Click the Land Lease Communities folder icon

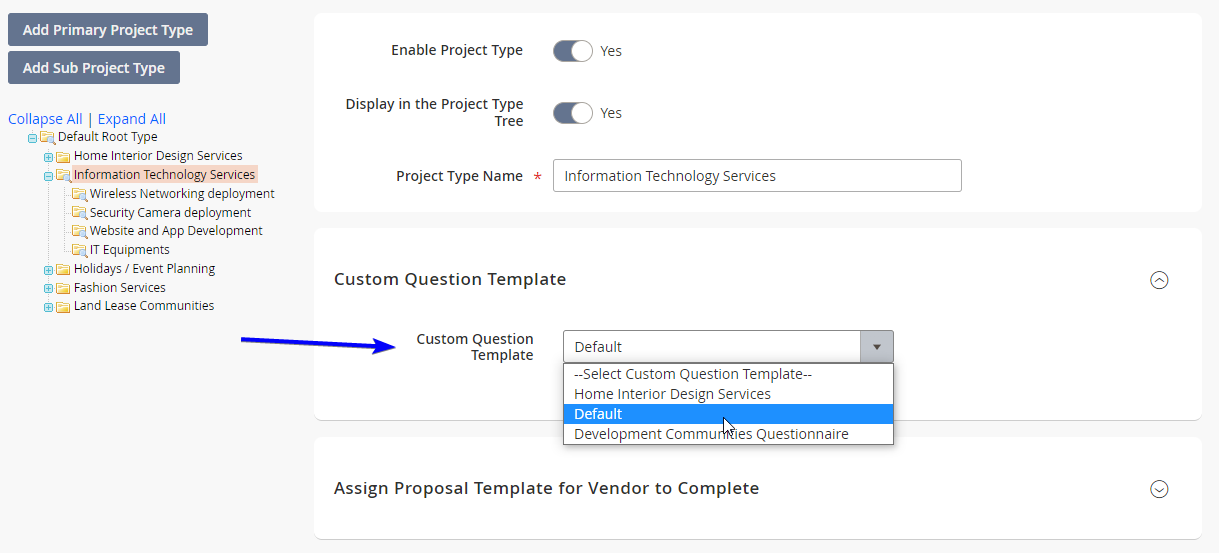[63, 307]
